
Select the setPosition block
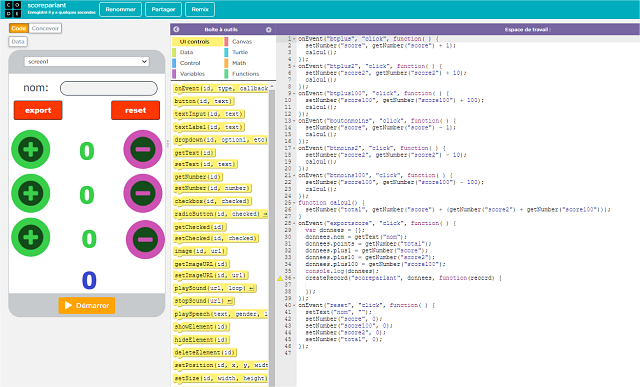pos(221,365)
